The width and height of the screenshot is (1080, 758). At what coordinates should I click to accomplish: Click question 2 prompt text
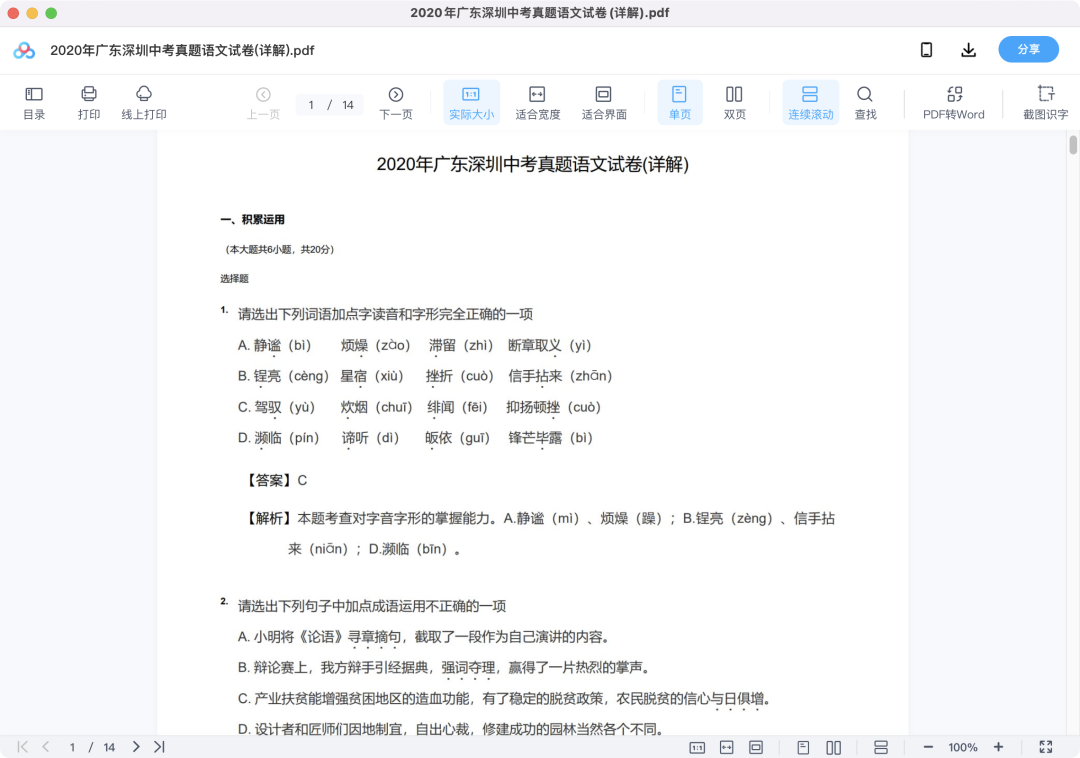[x=372, y=606]
